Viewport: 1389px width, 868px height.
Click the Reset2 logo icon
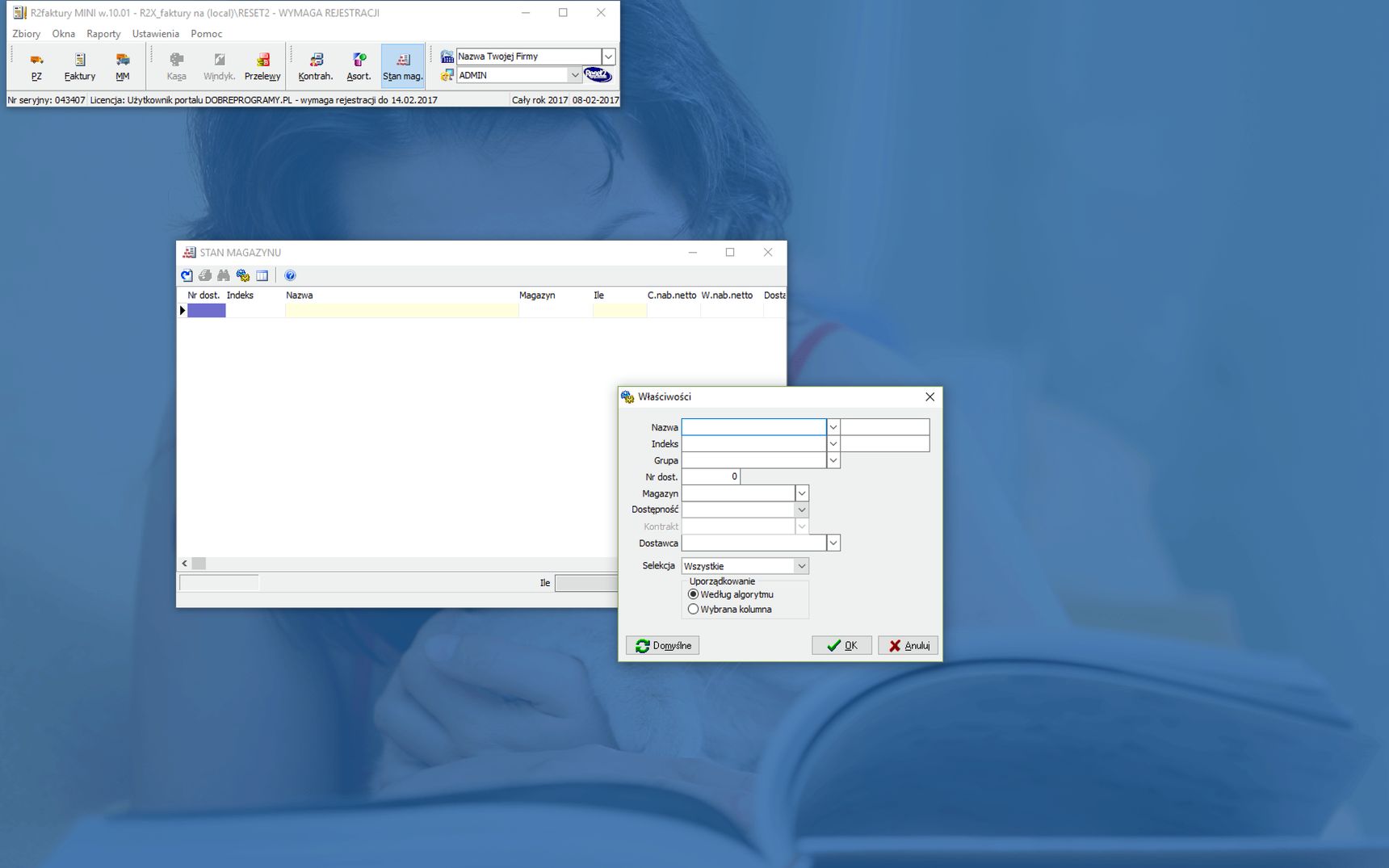pos(598,75)
